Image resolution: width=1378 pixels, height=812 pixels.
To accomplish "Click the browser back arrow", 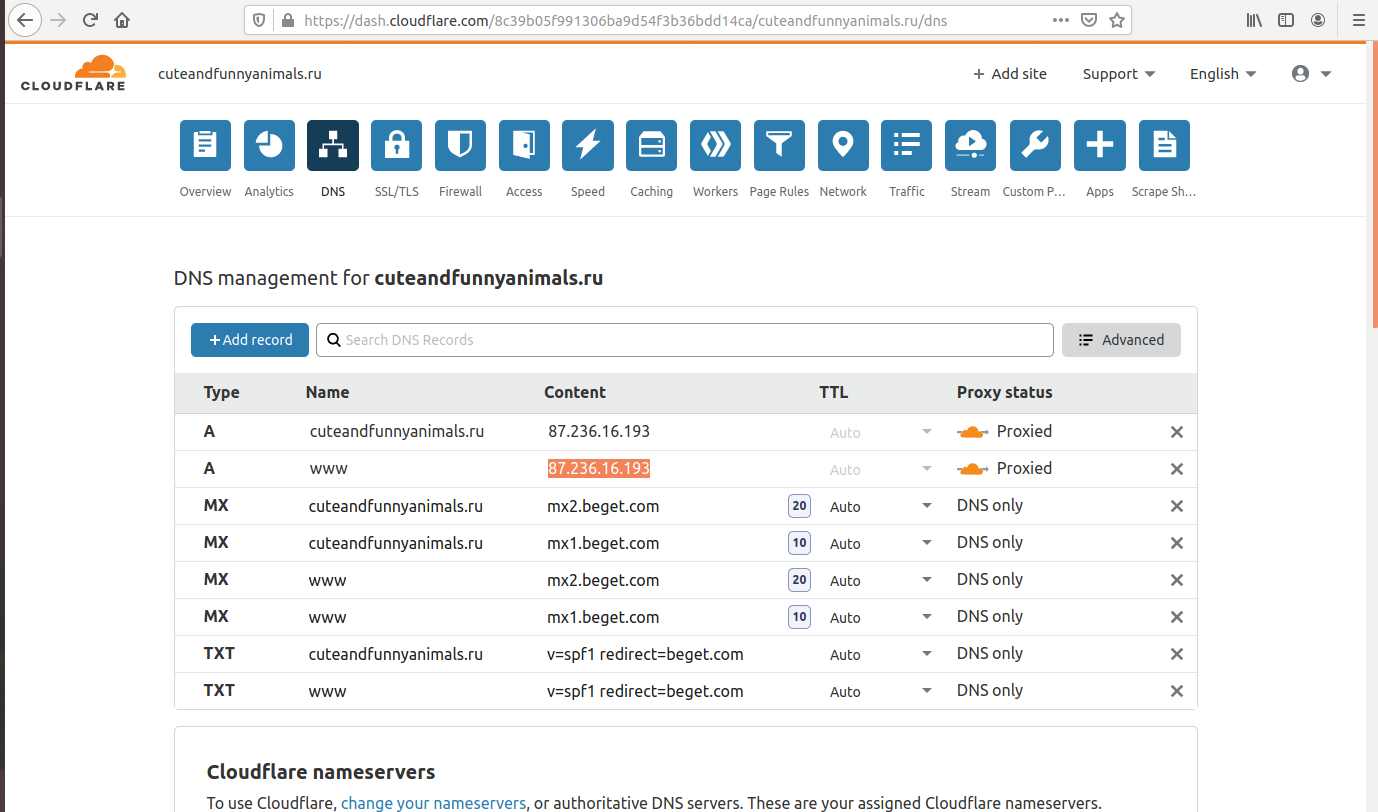I will (x=25, y=19).
